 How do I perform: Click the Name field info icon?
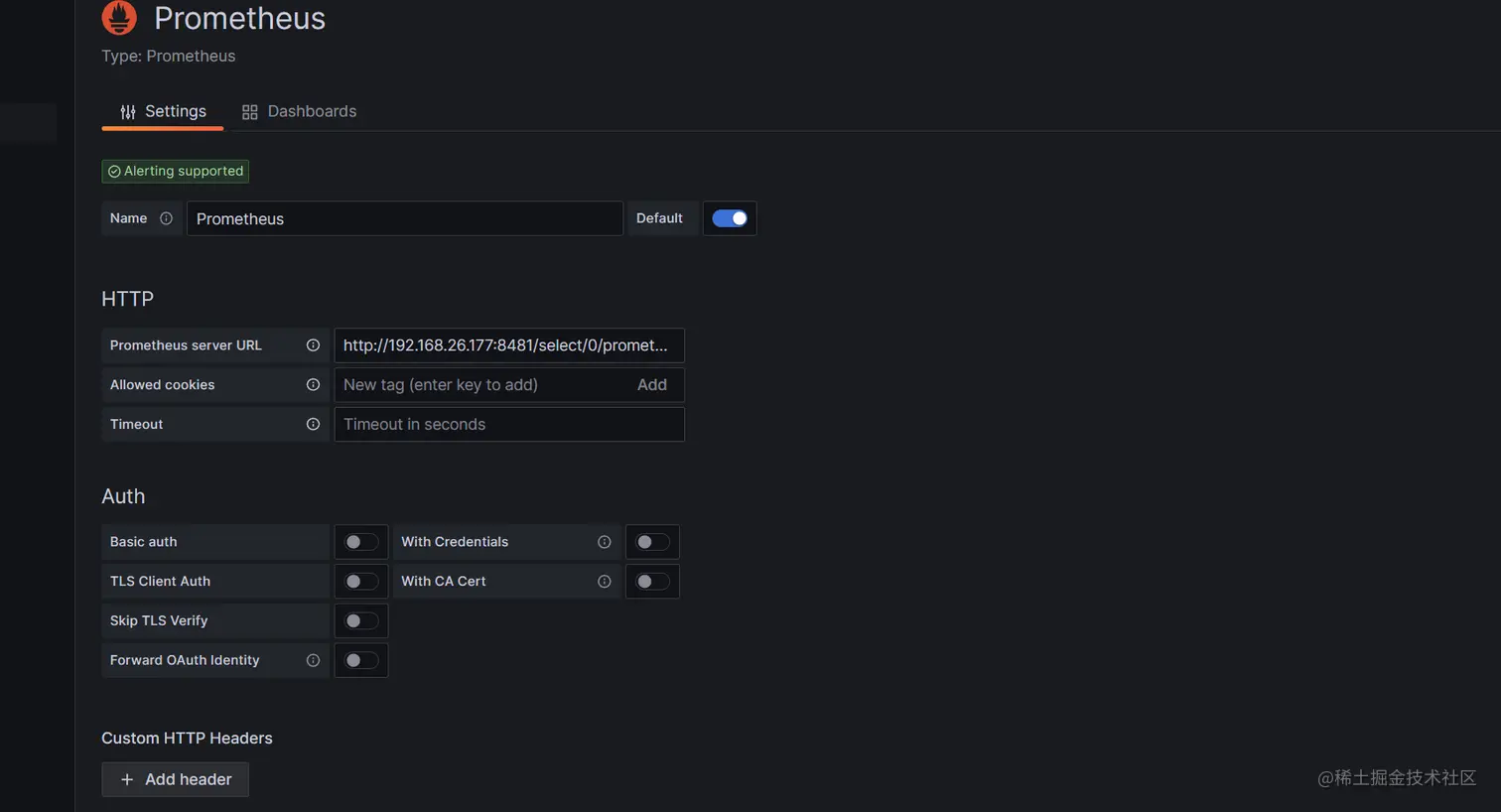(166, 218)
